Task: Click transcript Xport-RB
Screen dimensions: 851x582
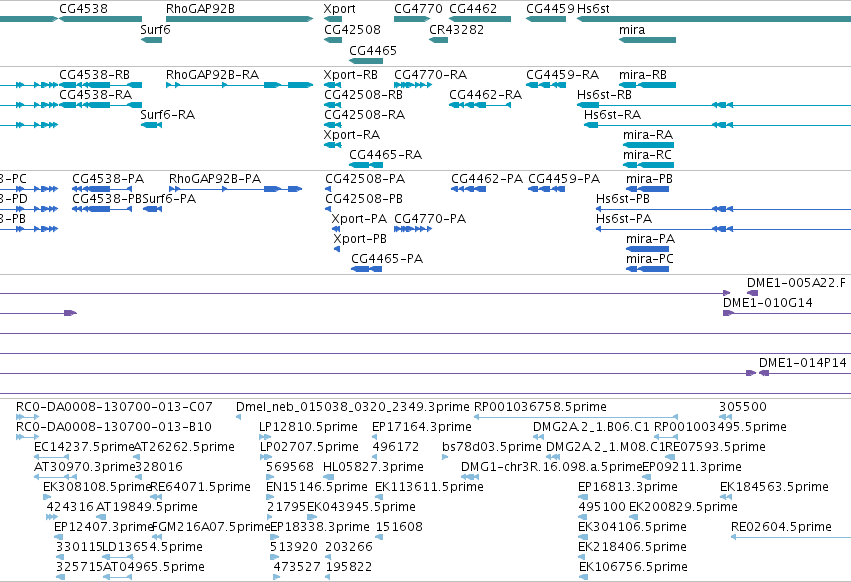Action: click(351, 75)
